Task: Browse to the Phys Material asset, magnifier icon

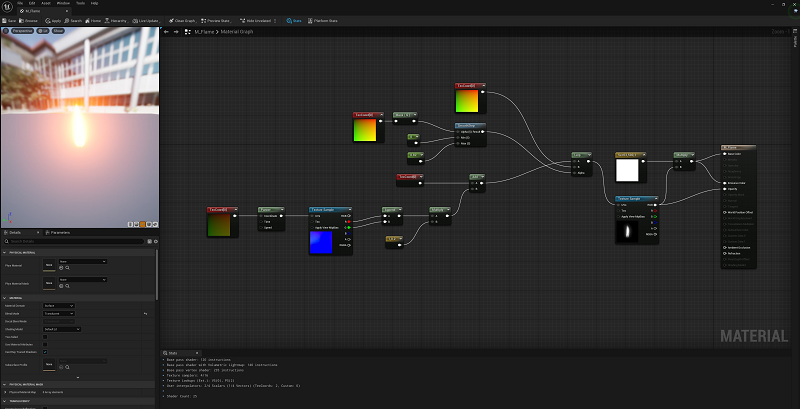Action: (x=67, y=267)
